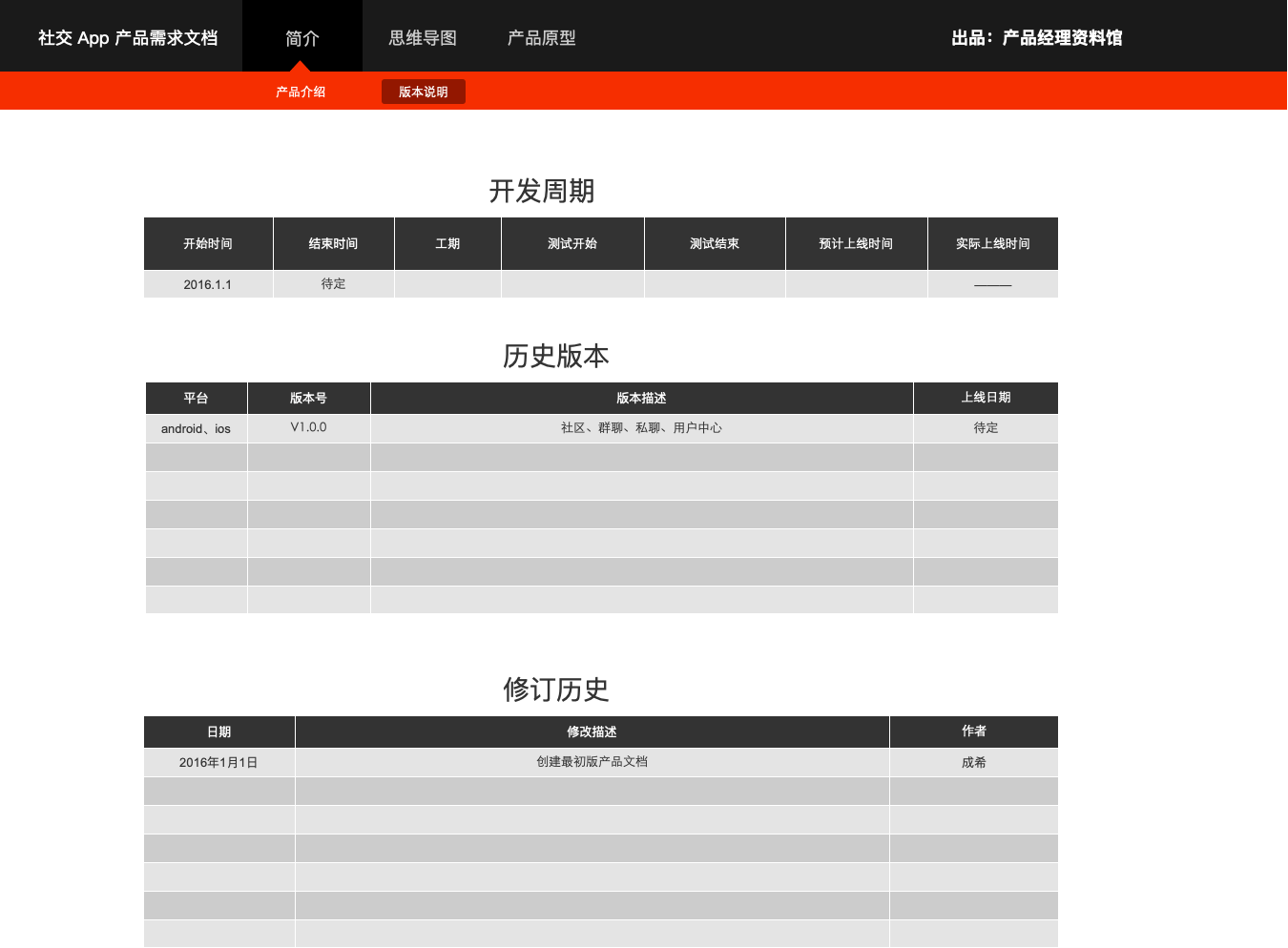Click the dash cell under 实际上线时间
Image resolution: width=1288 pixels, height=948 pixels.
993,284
